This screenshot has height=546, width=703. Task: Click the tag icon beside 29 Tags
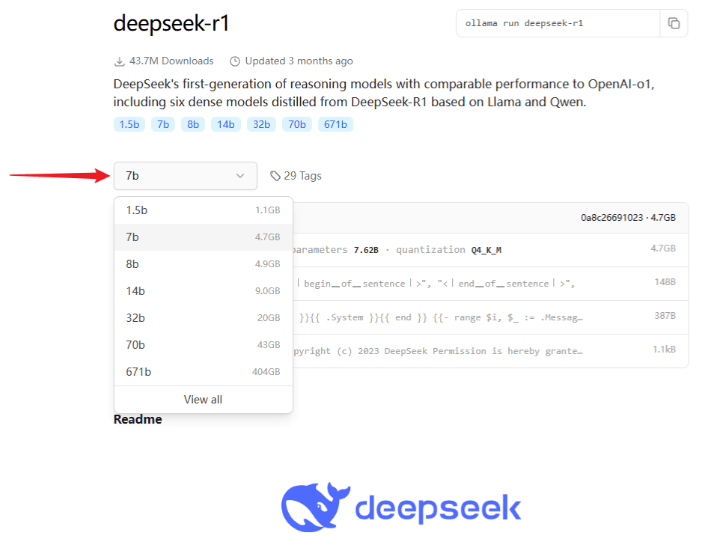(x=275, y=176)
